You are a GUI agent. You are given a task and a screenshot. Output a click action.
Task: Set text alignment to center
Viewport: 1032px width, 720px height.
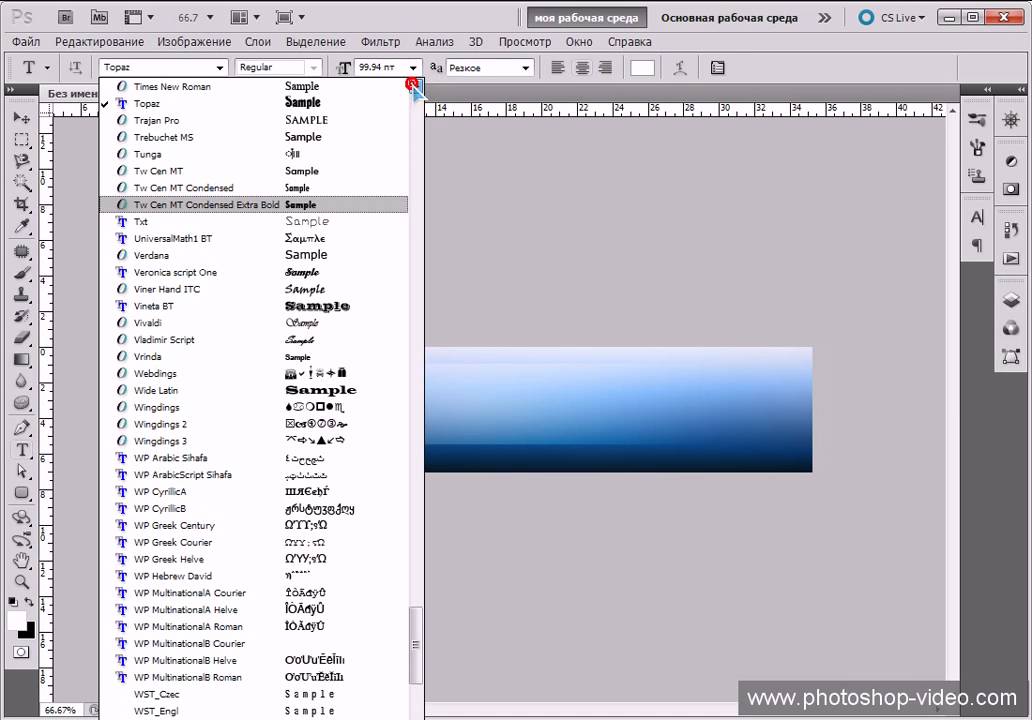(582, 67)
